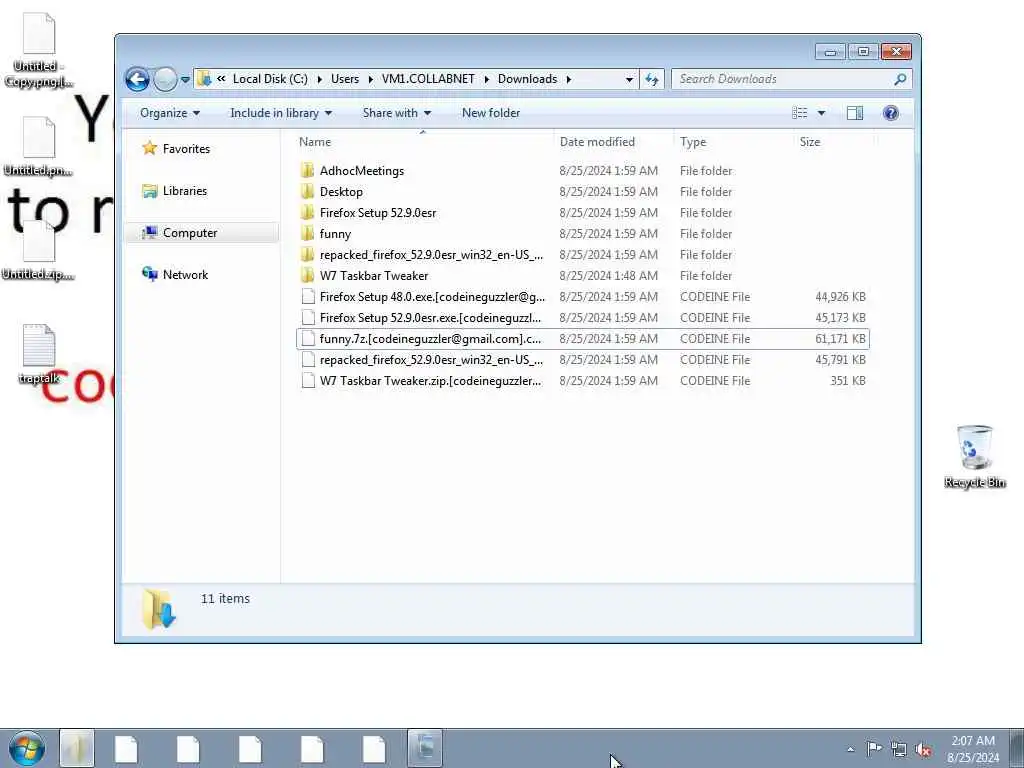This screenshot has height=768, width=1024.
Task: Click Users breadcrumb in address bar
Action: [x=345, y=79]
